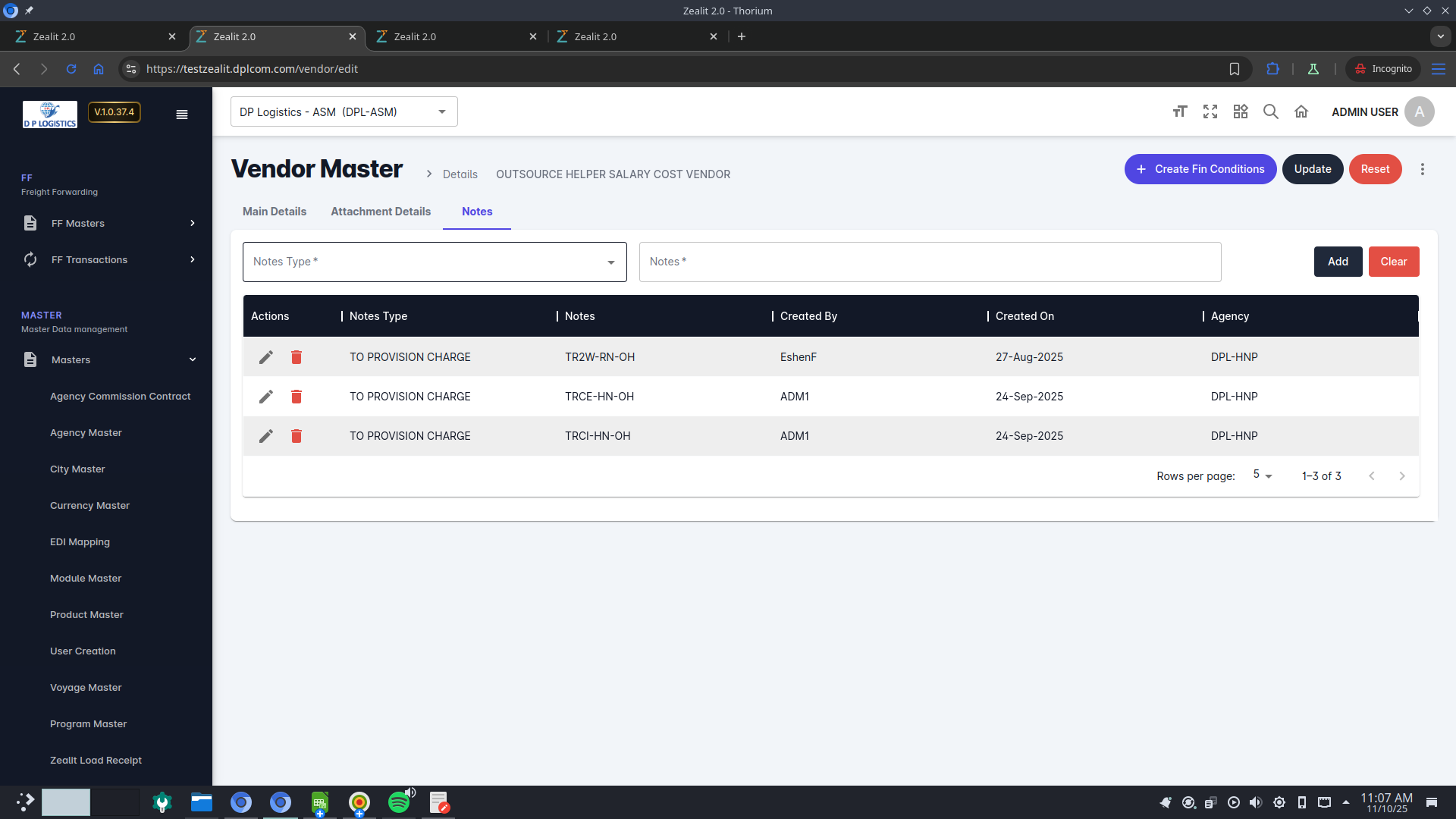Viewport: 1456px width, 819px height.
Task: Switch to Main Details tab
Action: coord(275,212)
